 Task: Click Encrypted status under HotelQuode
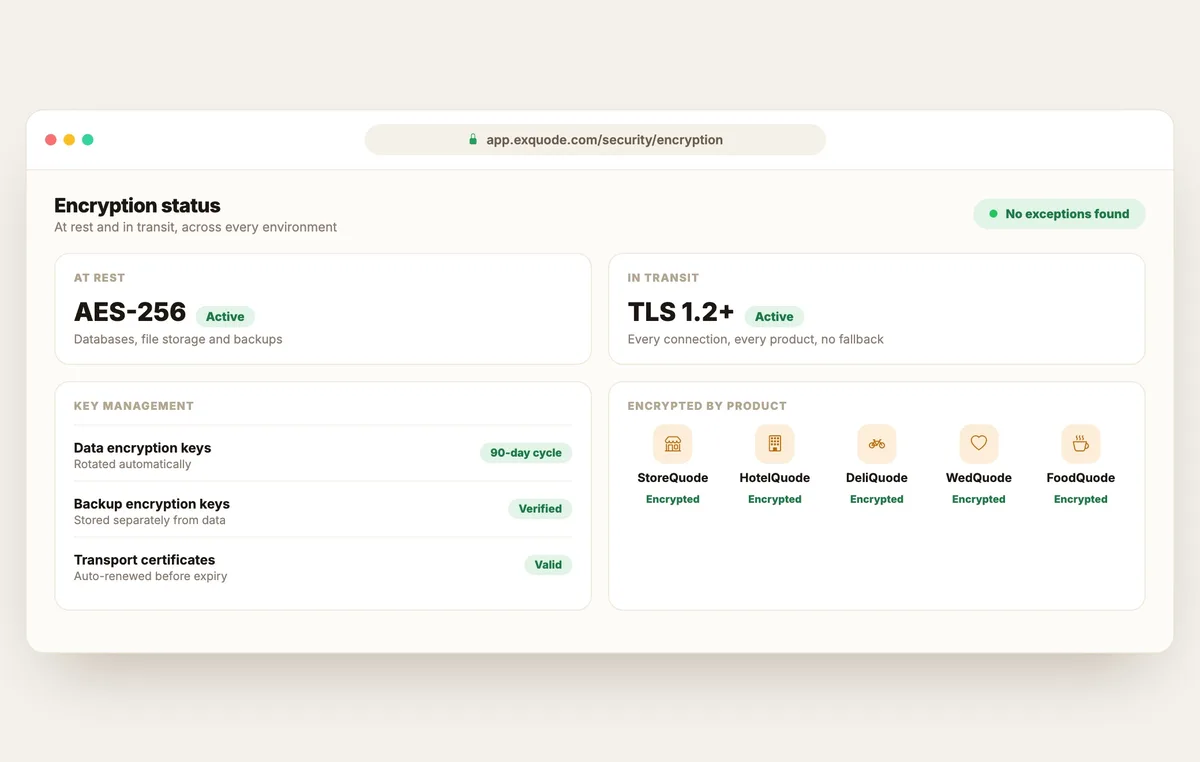[x=775, y=499]
